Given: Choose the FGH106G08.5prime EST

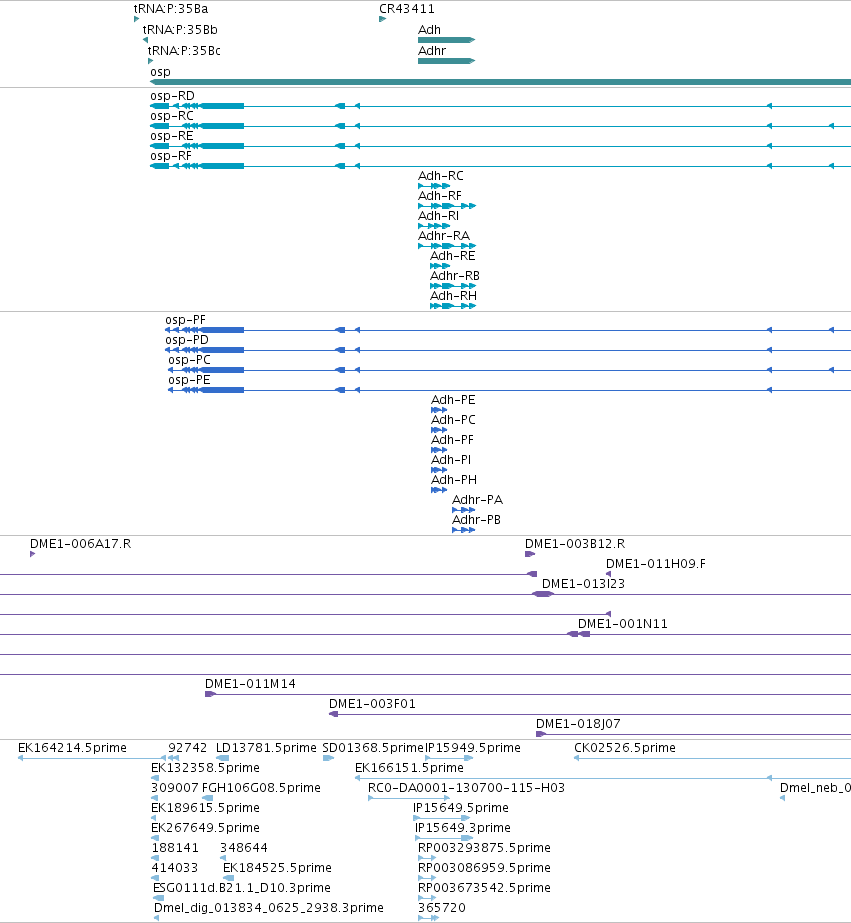Looking at the screenshot, I should click(x=261, y=788).
